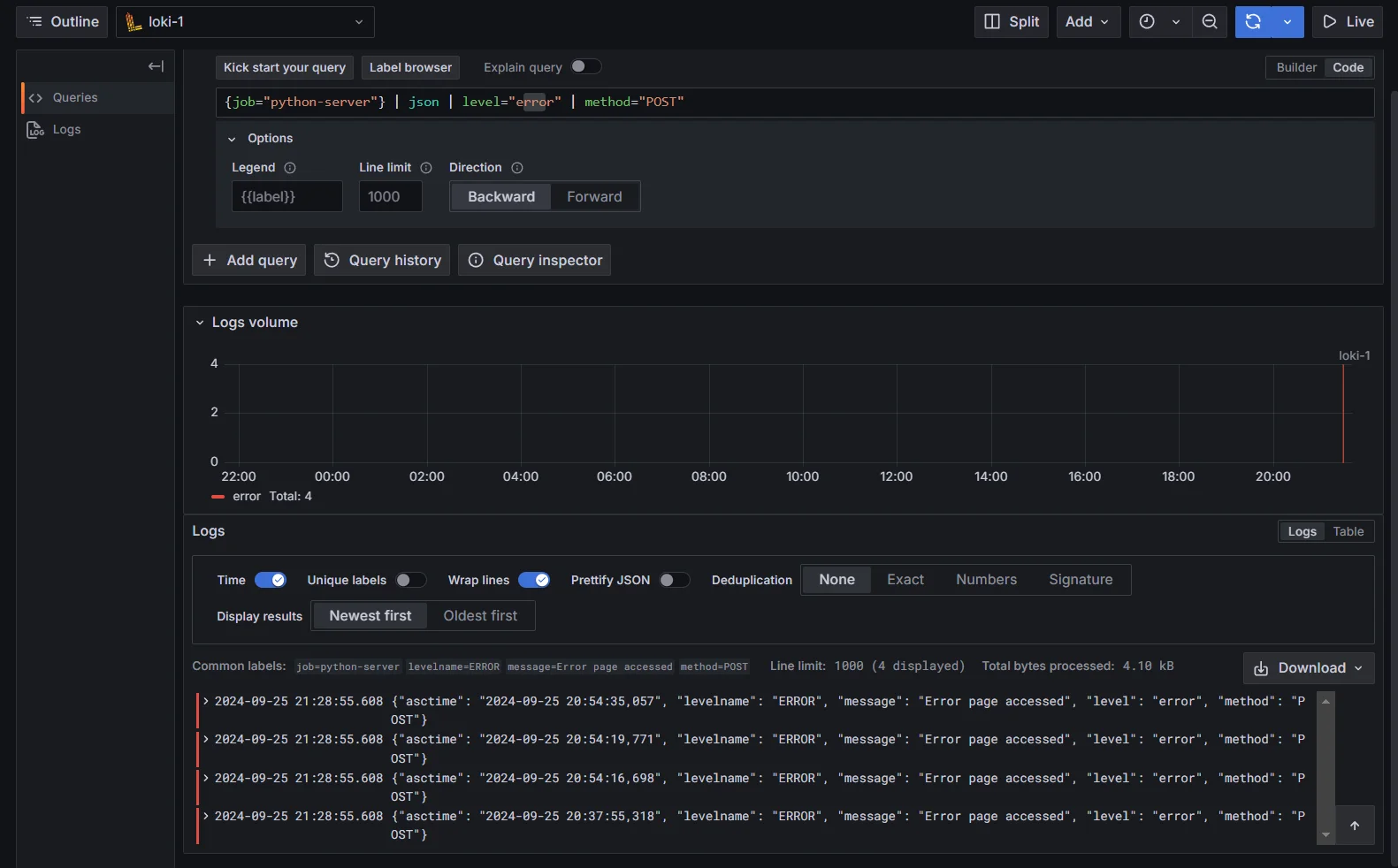This screenshot has width=1398, height=868.
Task: Click Kick start your query
Action: click(x=285, y=67)
